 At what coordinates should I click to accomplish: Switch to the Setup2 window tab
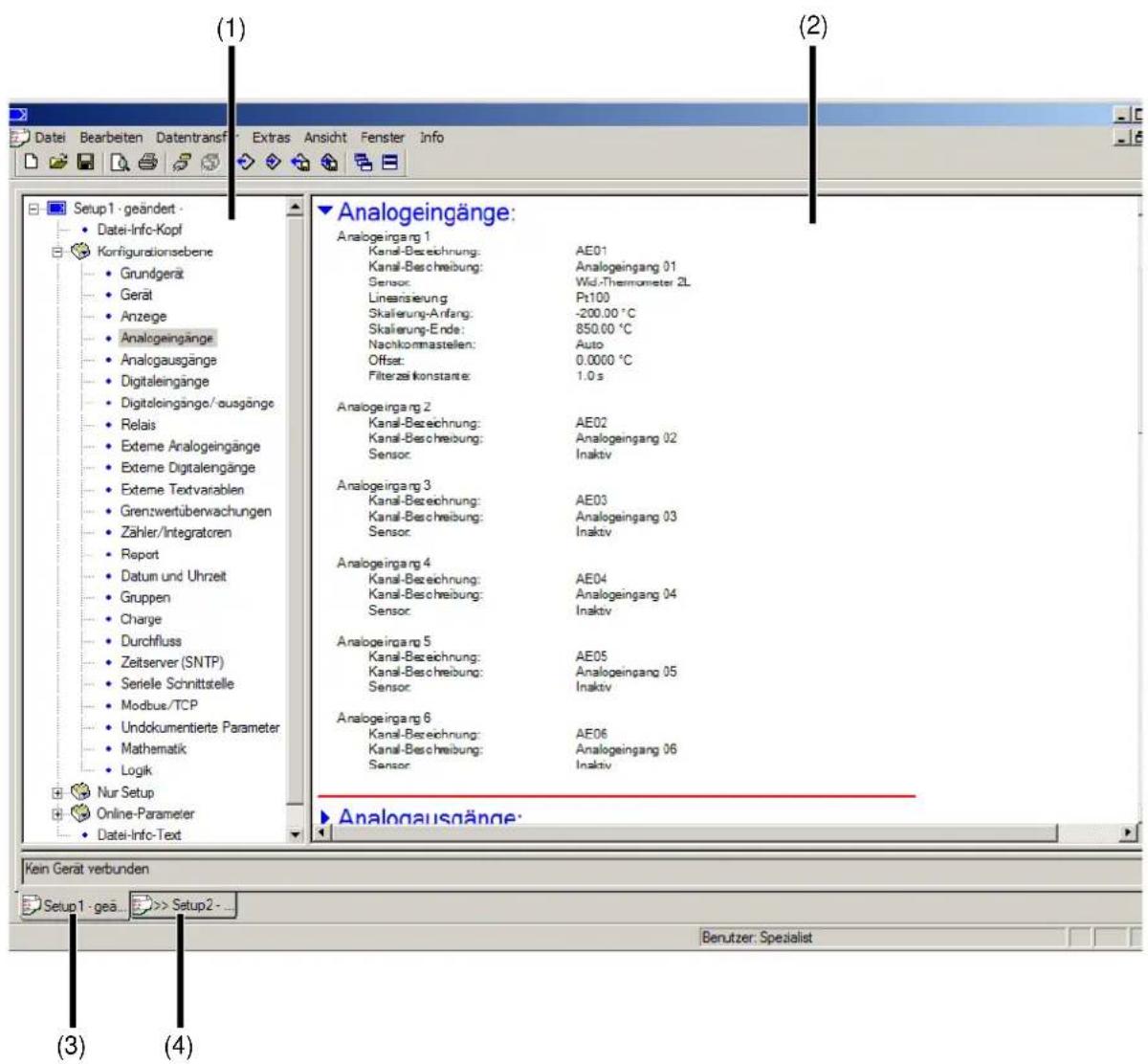pos(184,905)
